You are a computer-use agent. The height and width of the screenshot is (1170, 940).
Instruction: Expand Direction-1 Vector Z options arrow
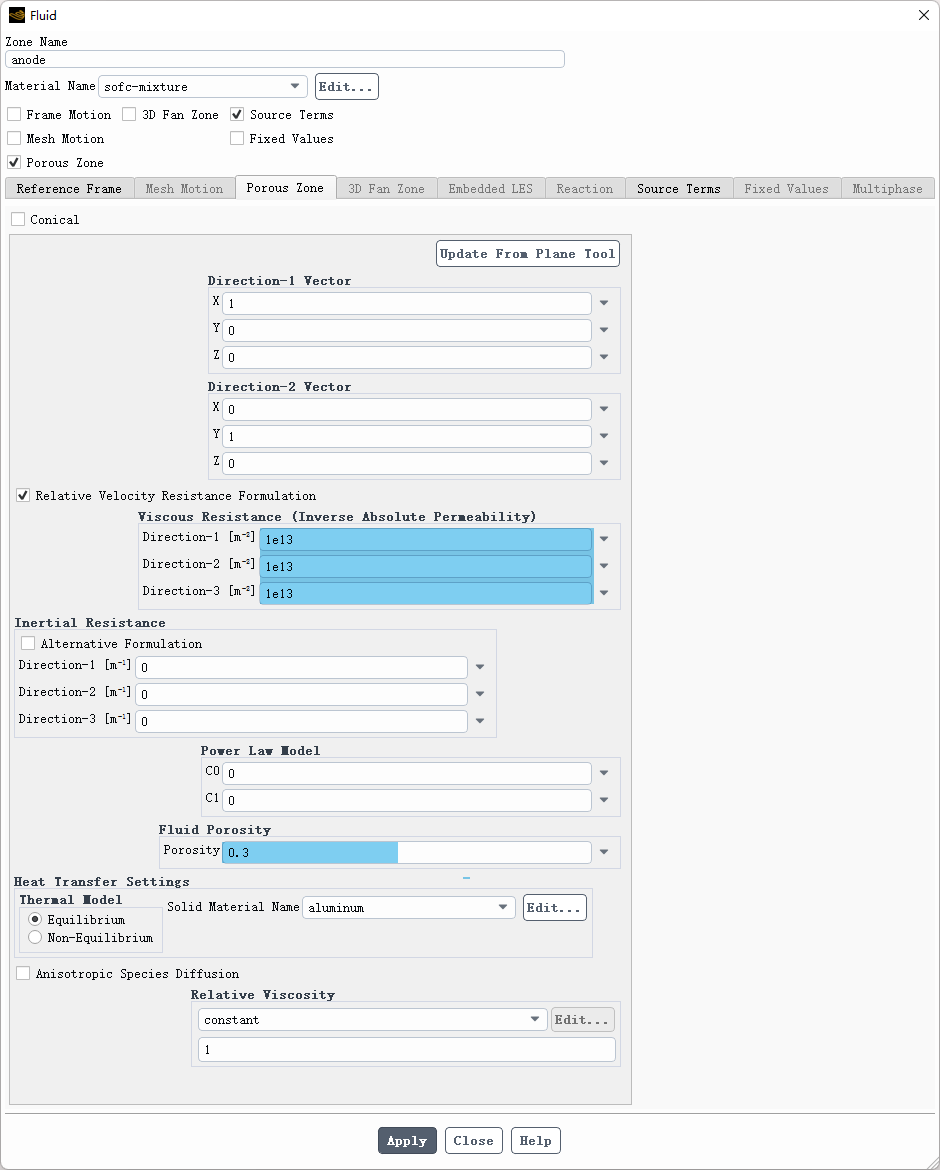coord(604,357)
